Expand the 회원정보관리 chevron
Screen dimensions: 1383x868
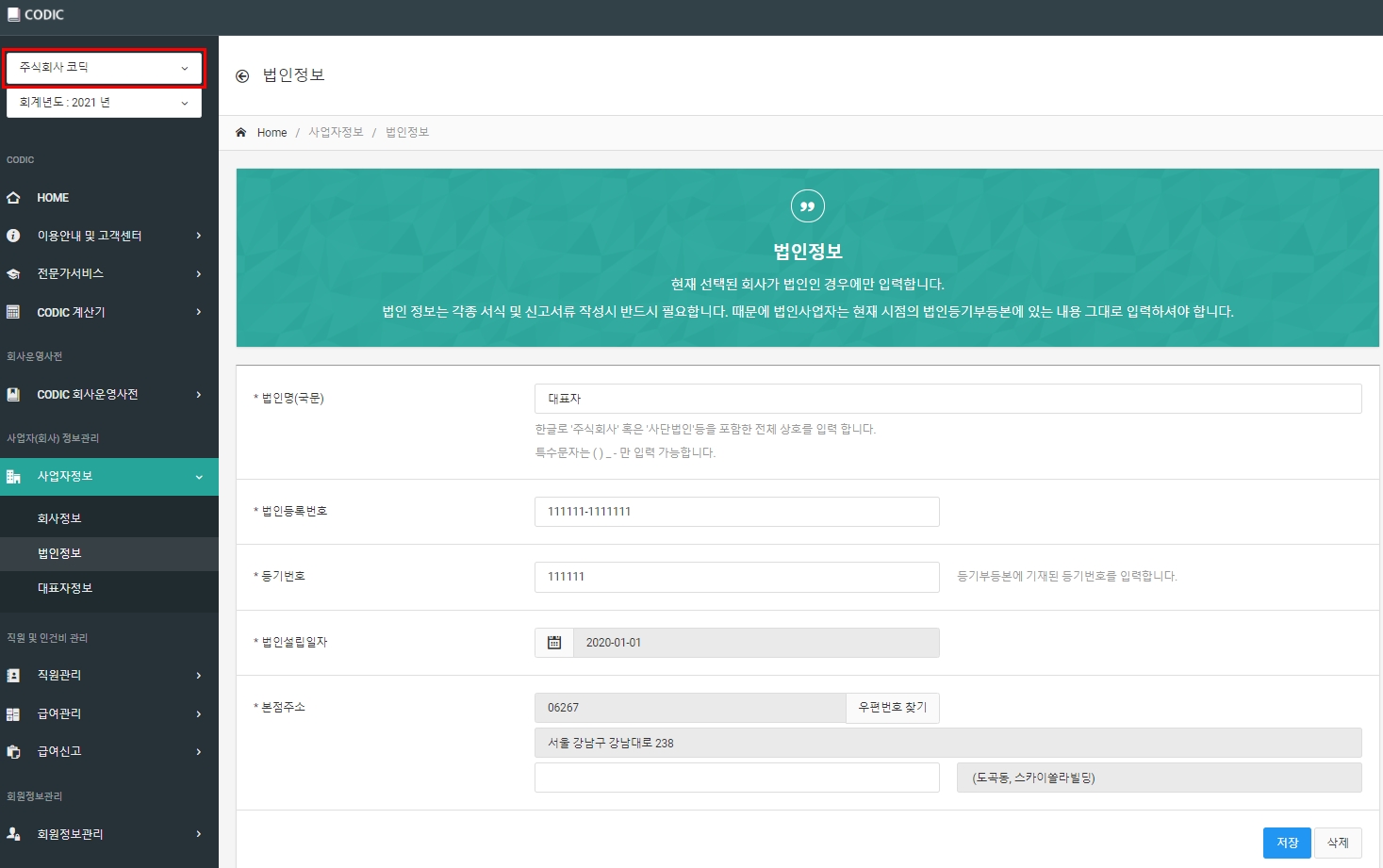(199, 834)
